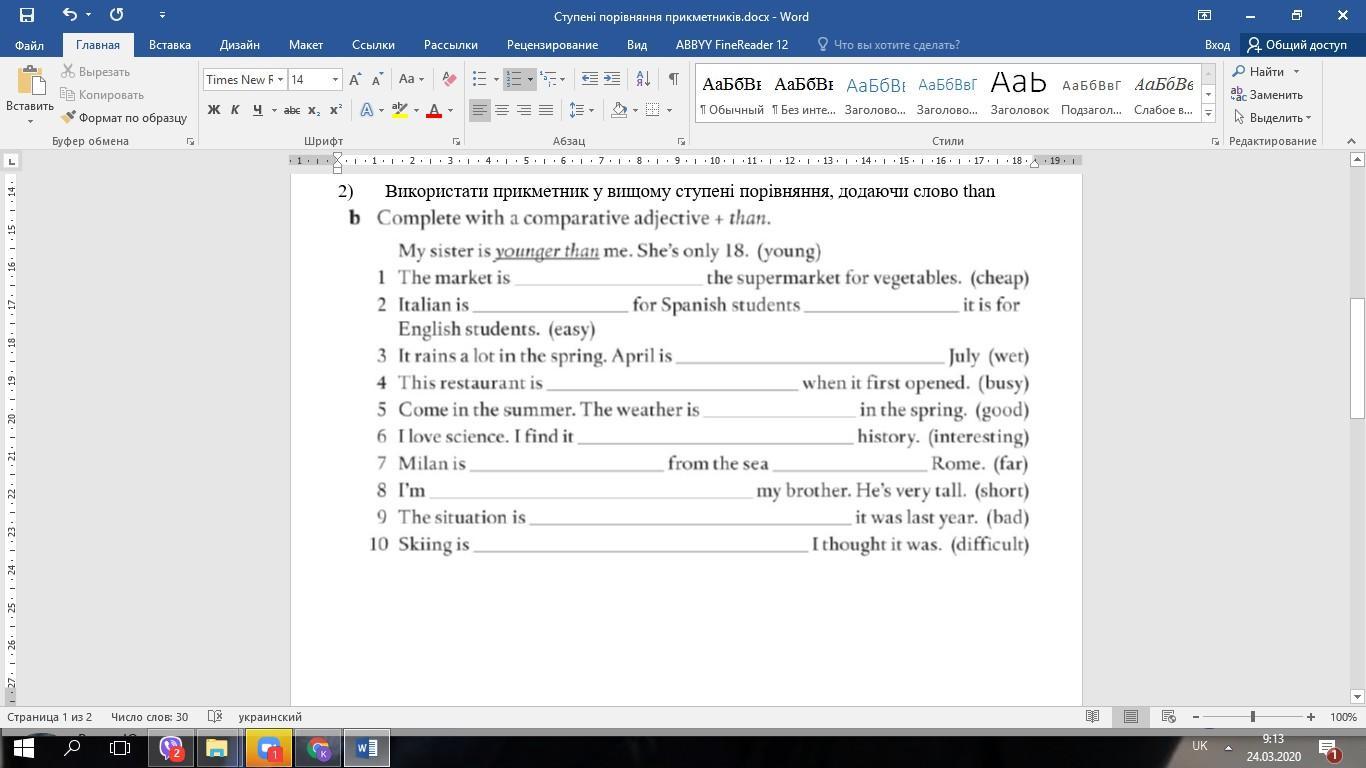Toggle italic (К) formatting

[235, 110]
